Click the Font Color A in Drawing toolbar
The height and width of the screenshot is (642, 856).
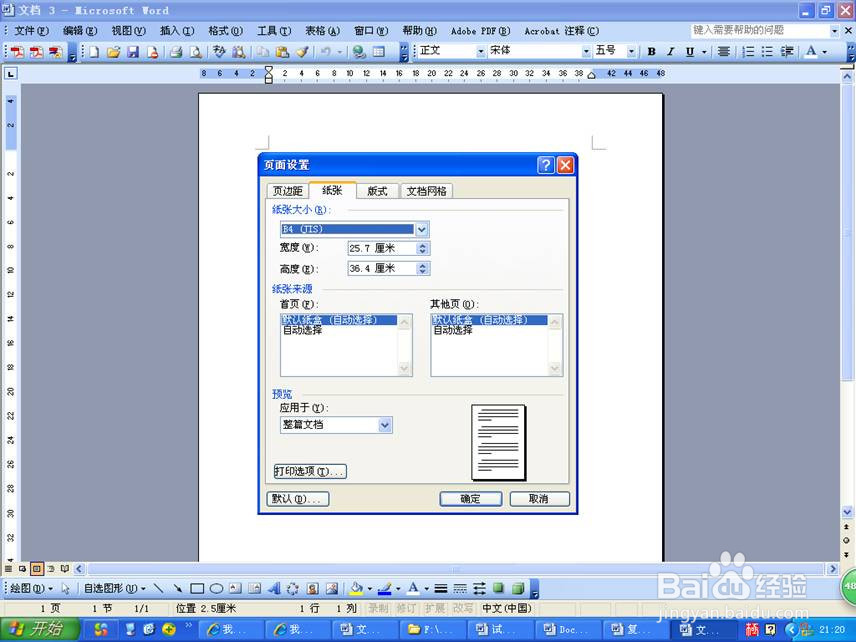413,588
